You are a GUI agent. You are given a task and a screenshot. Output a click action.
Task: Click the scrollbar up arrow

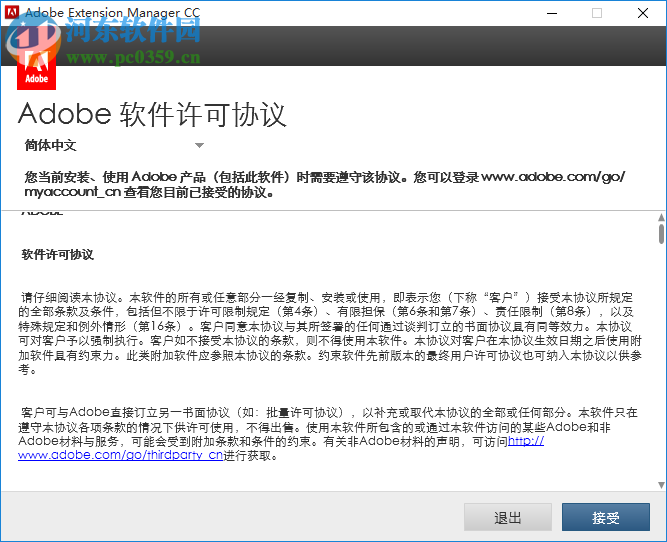tap(661, 217)
